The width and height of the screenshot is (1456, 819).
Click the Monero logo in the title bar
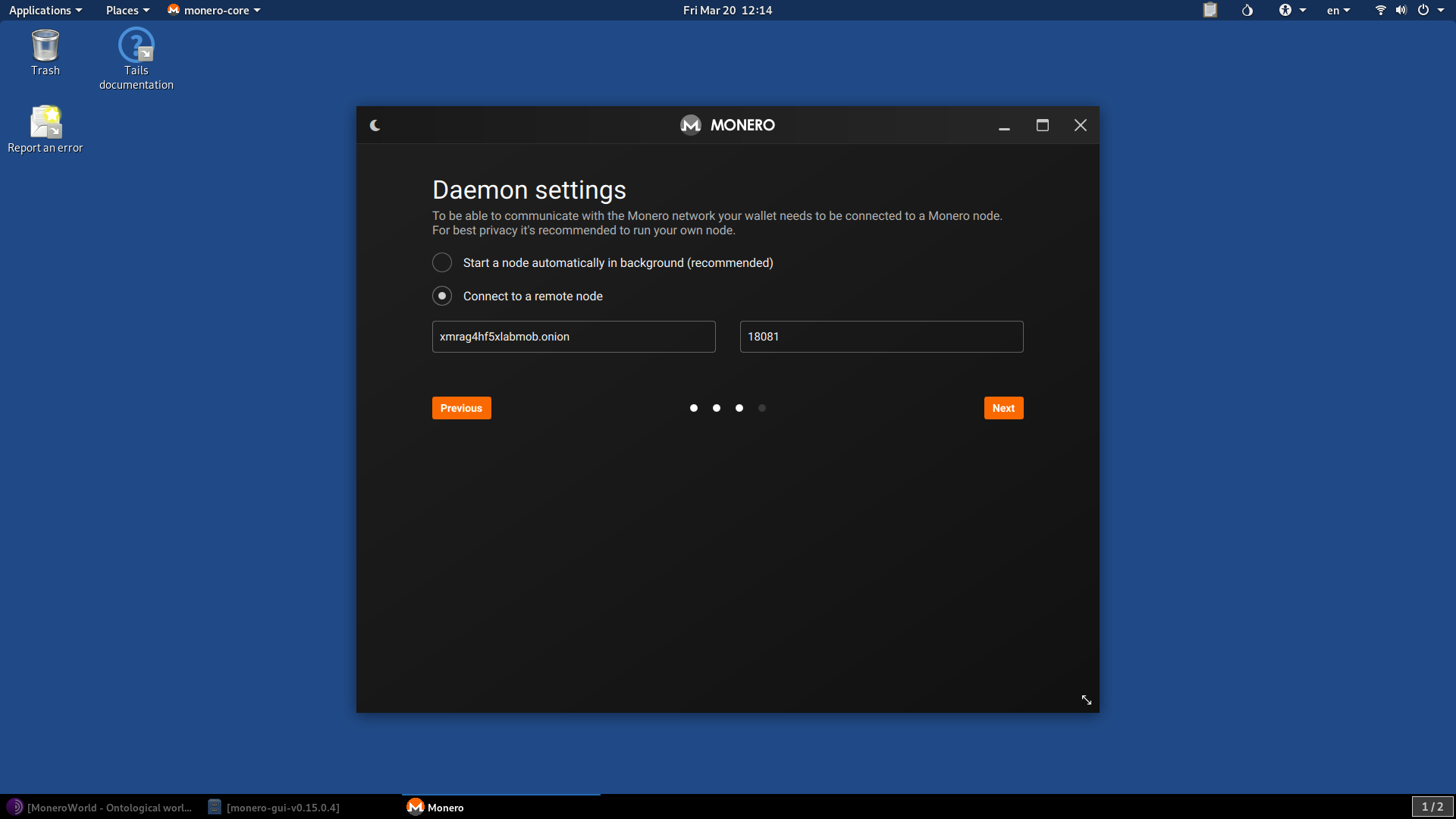[691, 125]
